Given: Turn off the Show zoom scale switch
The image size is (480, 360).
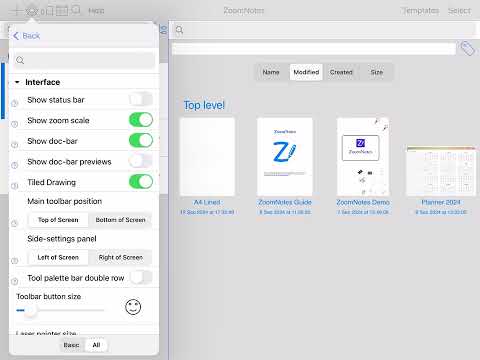Looking at the screenshot, I should [x=141, y=120].
